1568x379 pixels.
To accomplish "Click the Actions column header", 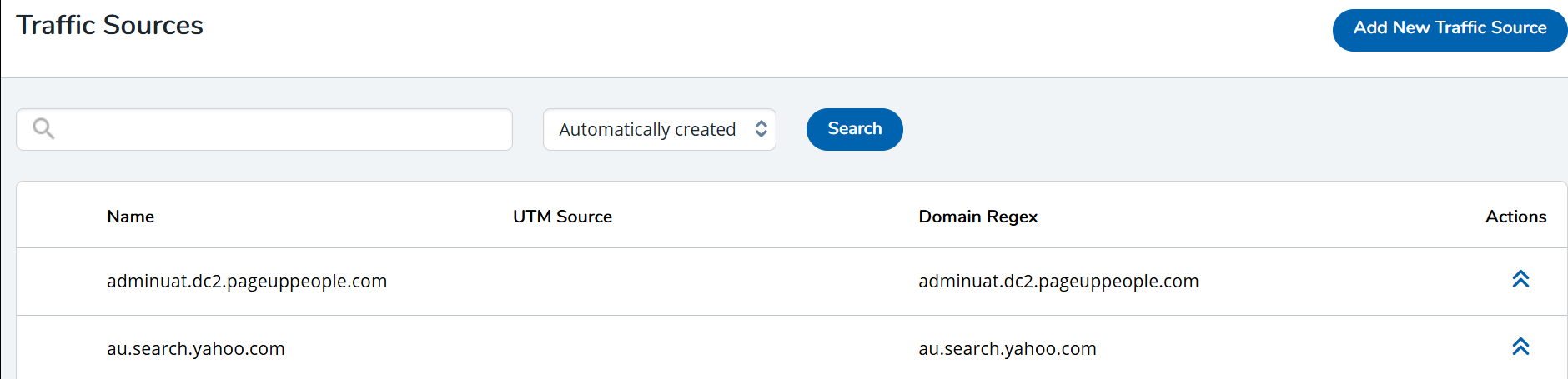I will click(1515, 217).
